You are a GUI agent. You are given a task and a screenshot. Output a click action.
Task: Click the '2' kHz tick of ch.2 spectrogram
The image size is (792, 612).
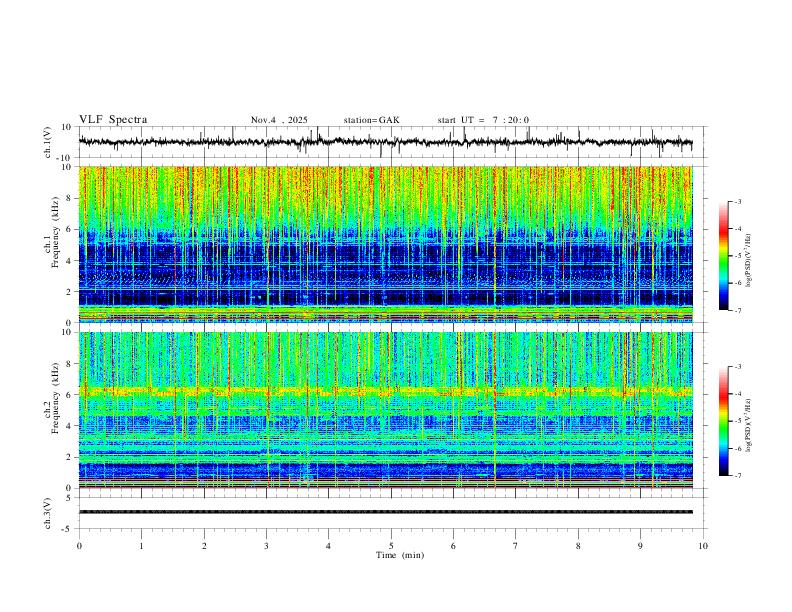tap(69, 457)
